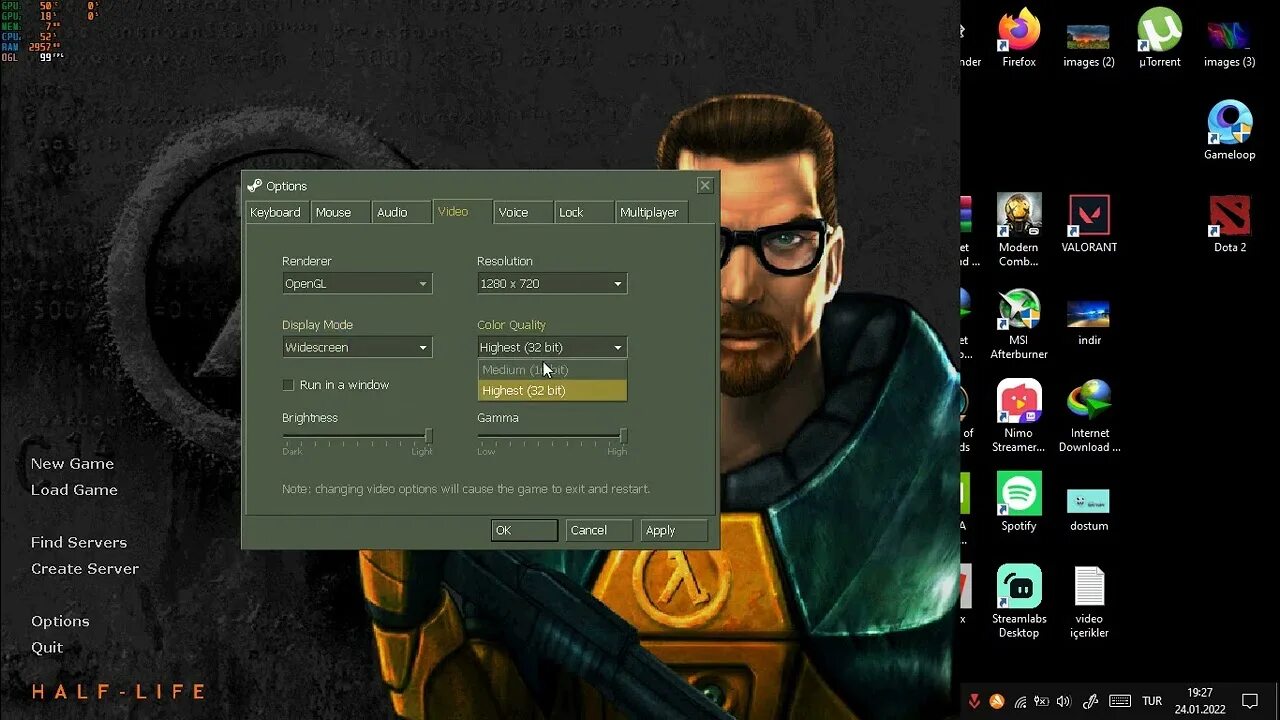Close the Options dialog with X
This screenshot has height=720, width=1280.
tap(705, 186)
